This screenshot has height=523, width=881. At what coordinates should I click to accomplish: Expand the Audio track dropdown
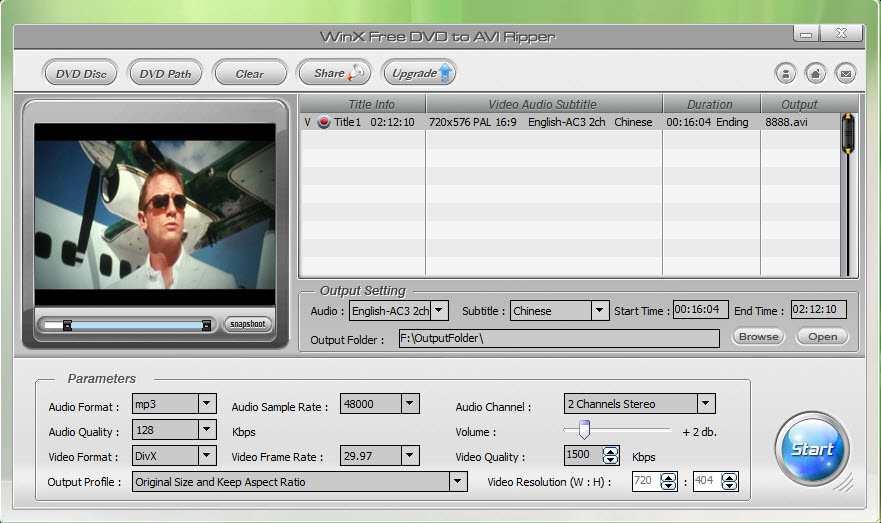click(439, 310)
